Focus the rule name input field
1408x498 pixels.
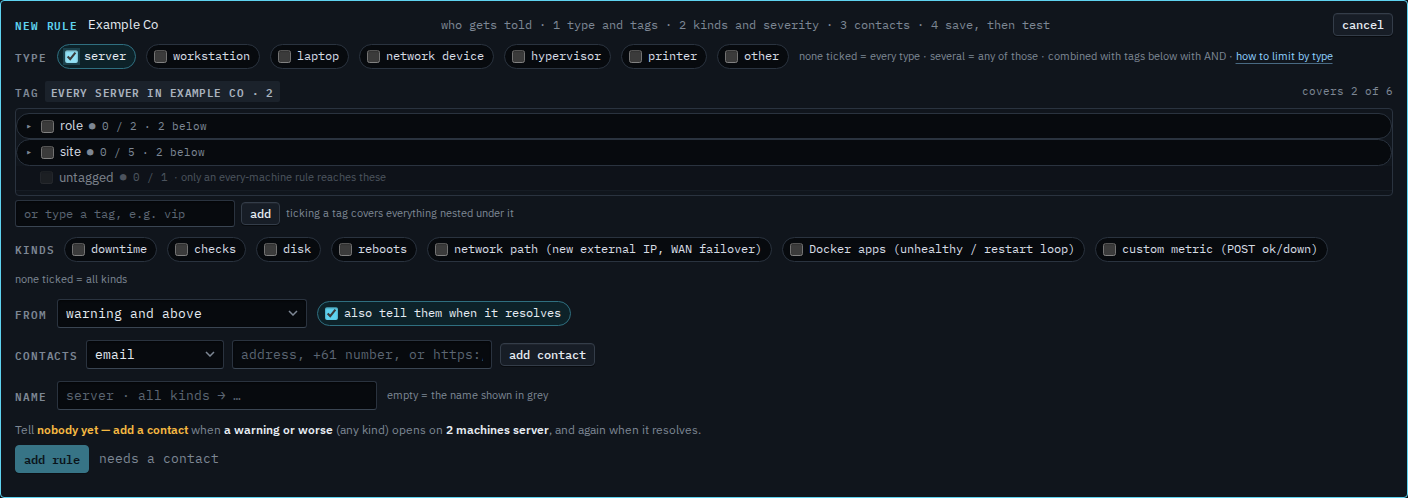217,395
